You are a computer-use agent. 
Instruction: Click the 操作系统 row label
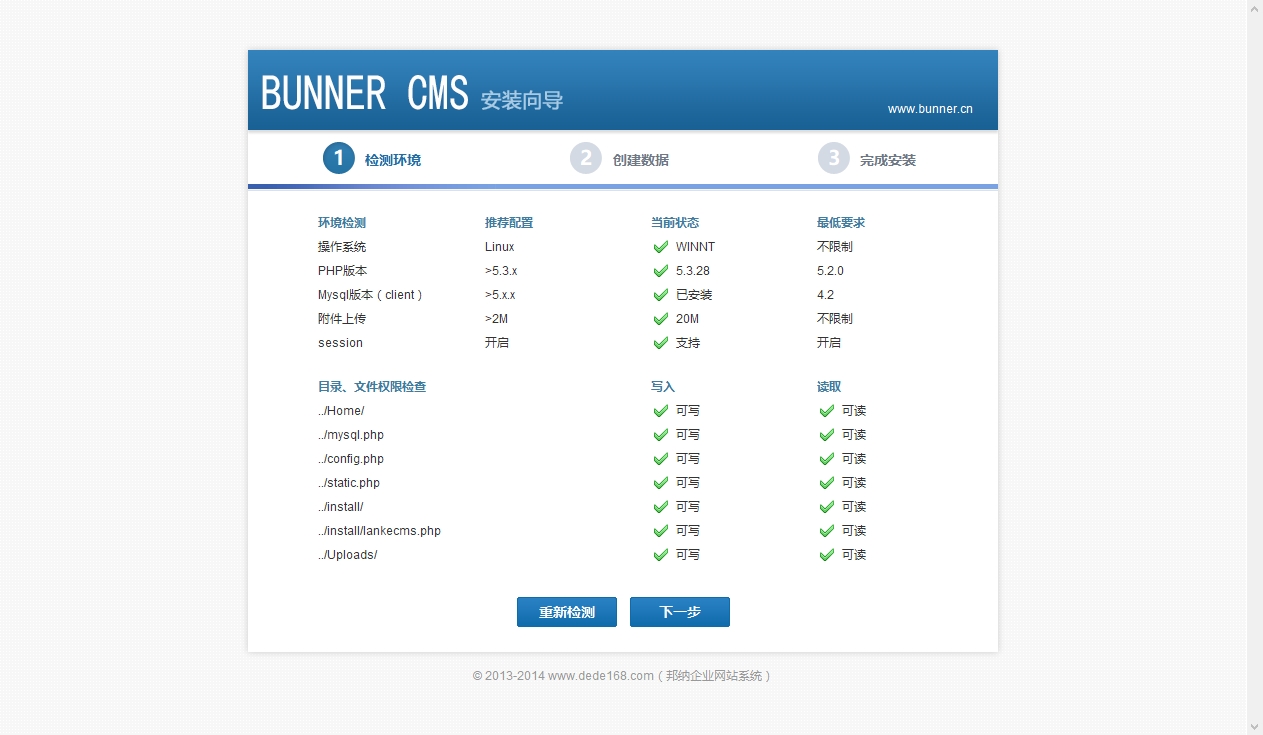point(342,247)
